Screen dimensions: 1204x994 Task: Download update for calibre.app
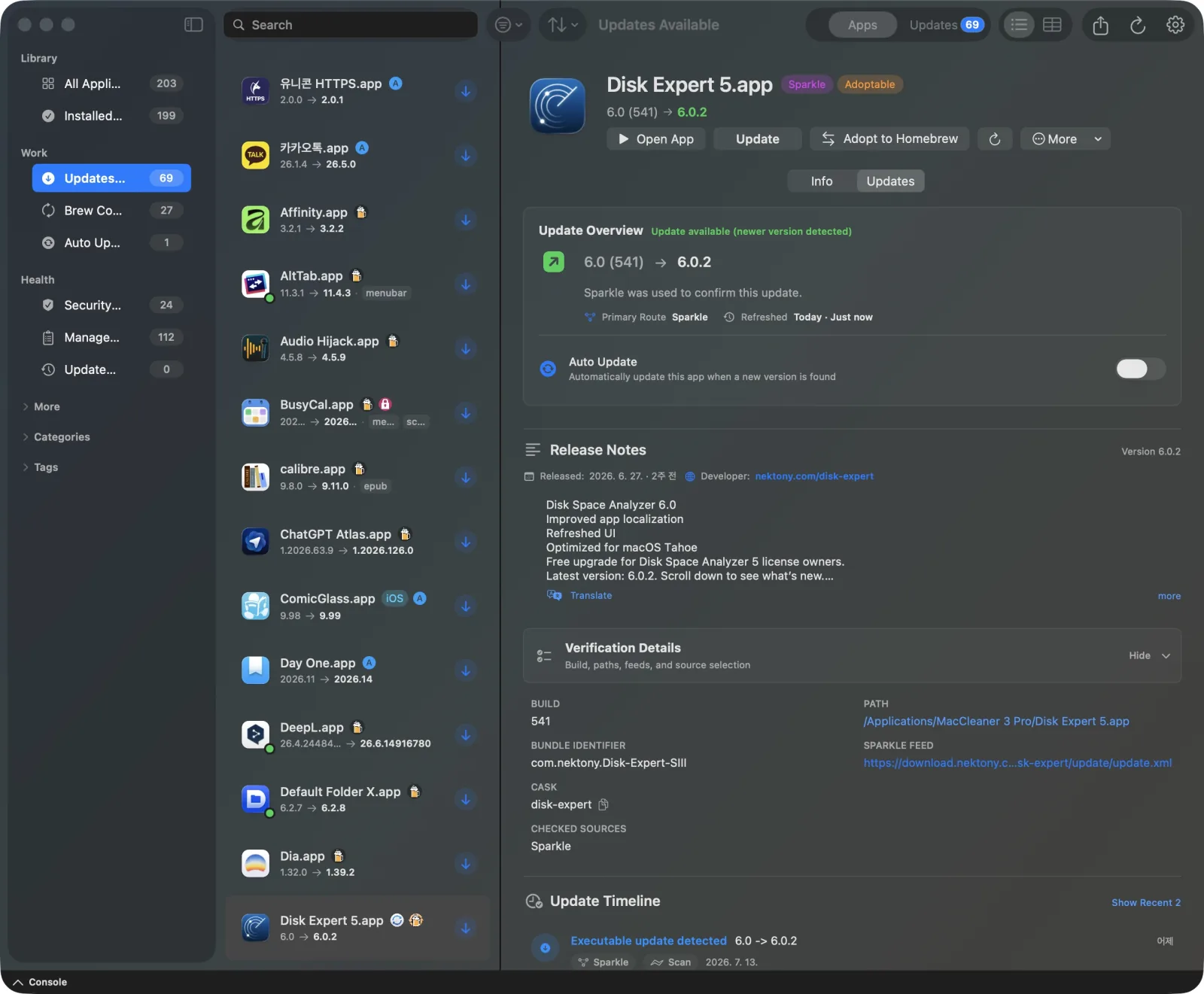click(x=466, y=477)
